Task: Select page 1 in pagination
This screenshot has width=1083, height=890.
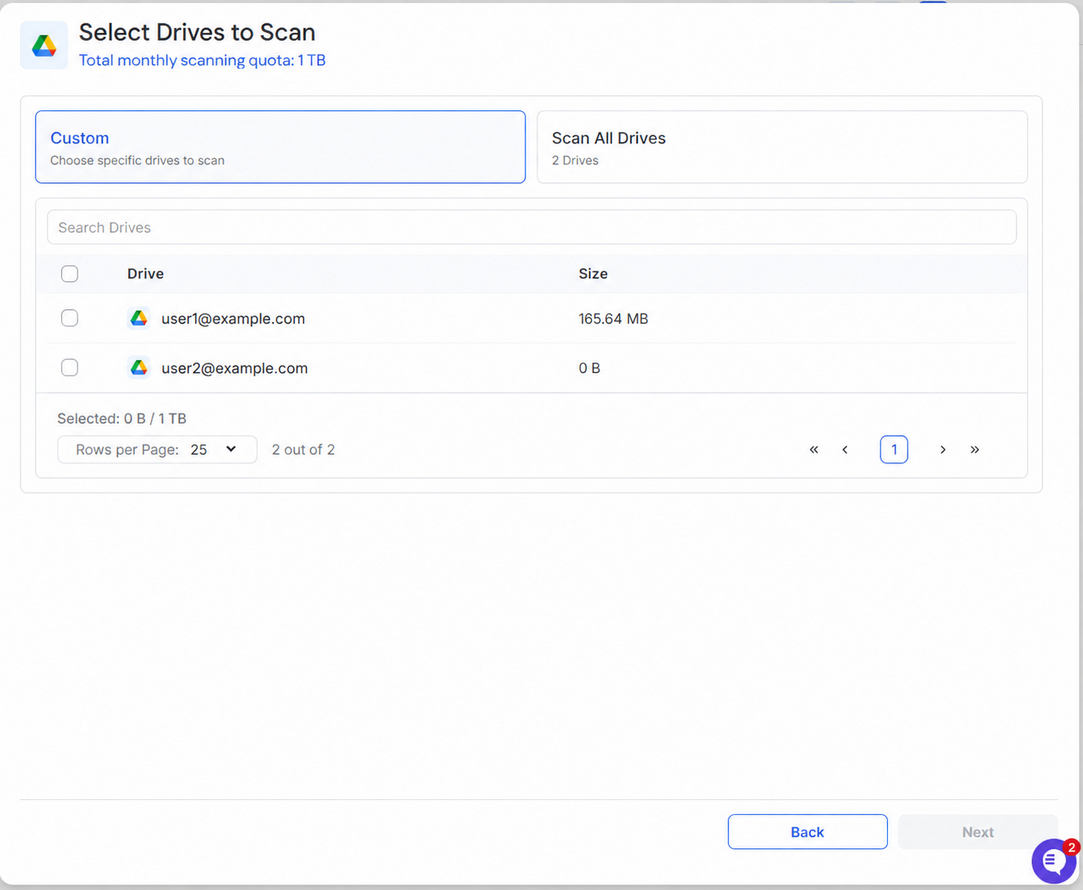Action: (x=894, y=449)
